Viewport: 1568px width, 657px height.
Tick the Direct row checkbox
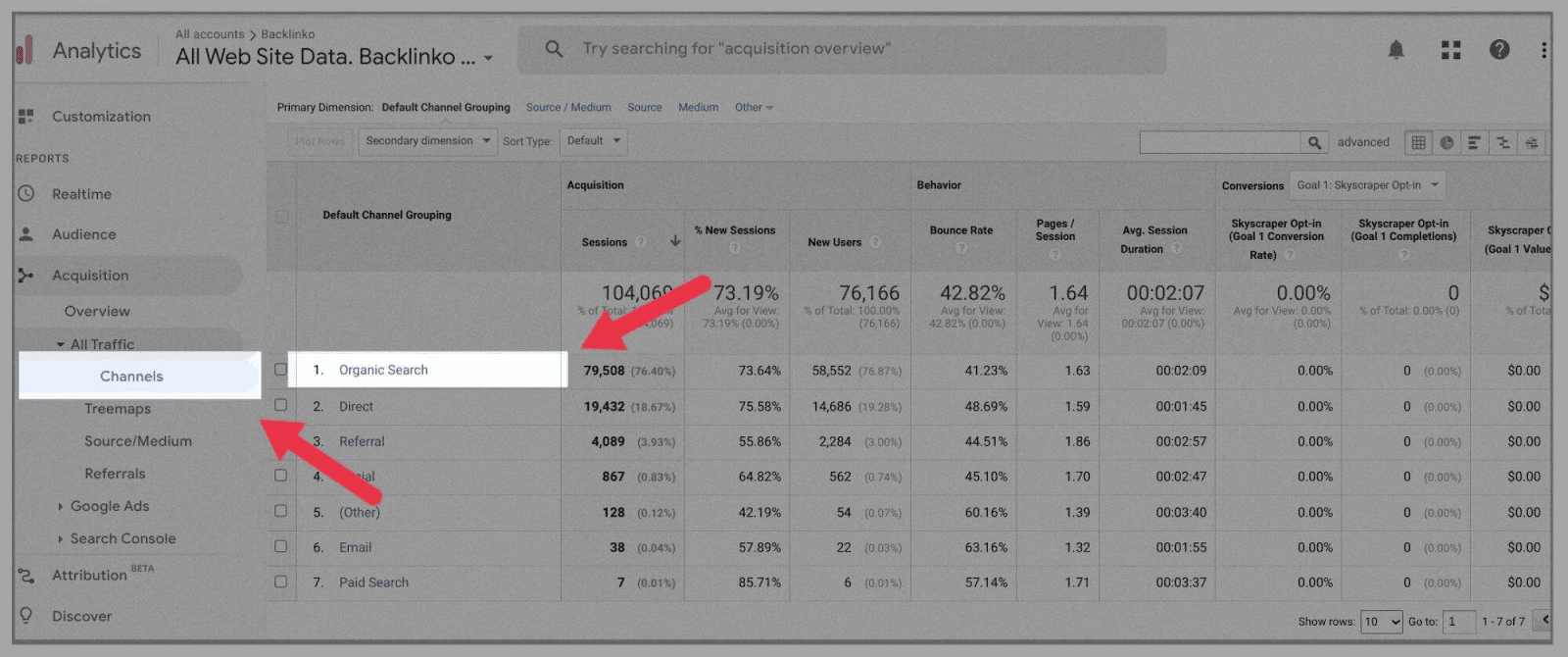[x=281, y=405]
